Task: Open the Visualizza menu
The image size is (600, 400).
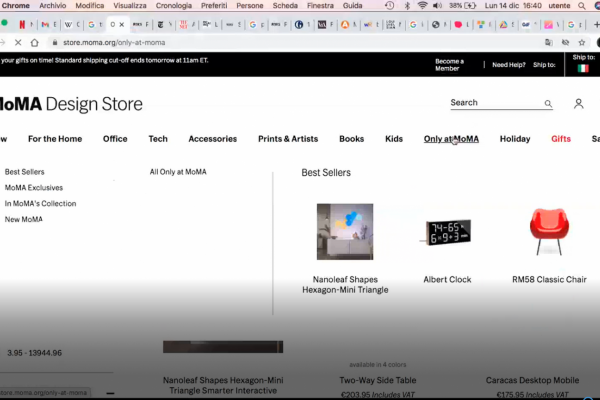Action: [130, 5]
